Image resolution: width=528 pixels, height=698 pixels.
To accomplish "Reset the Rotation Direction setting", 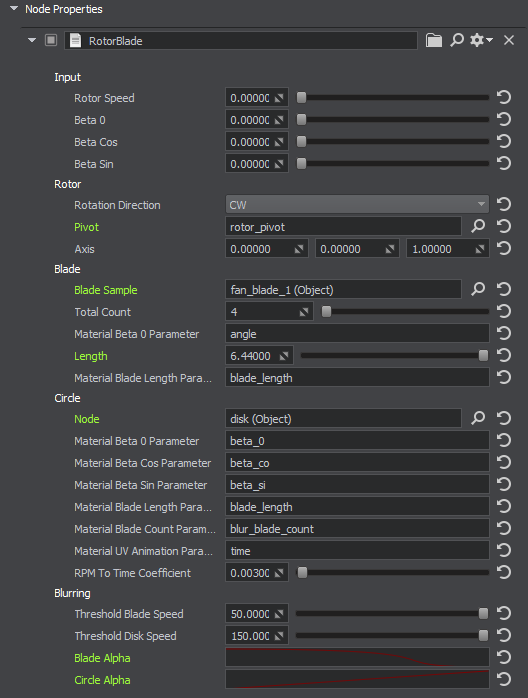I will coord(504,204).
